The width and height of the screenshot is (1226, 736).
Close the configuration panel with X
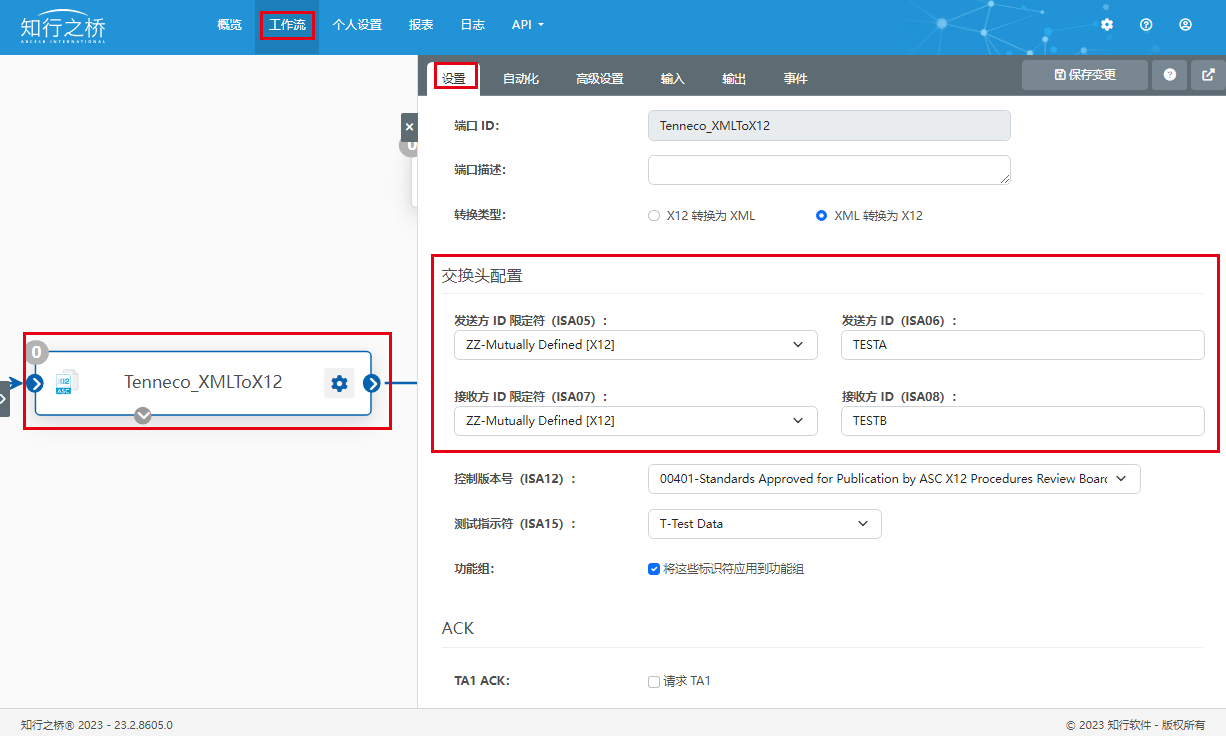[x=409, y=128]
